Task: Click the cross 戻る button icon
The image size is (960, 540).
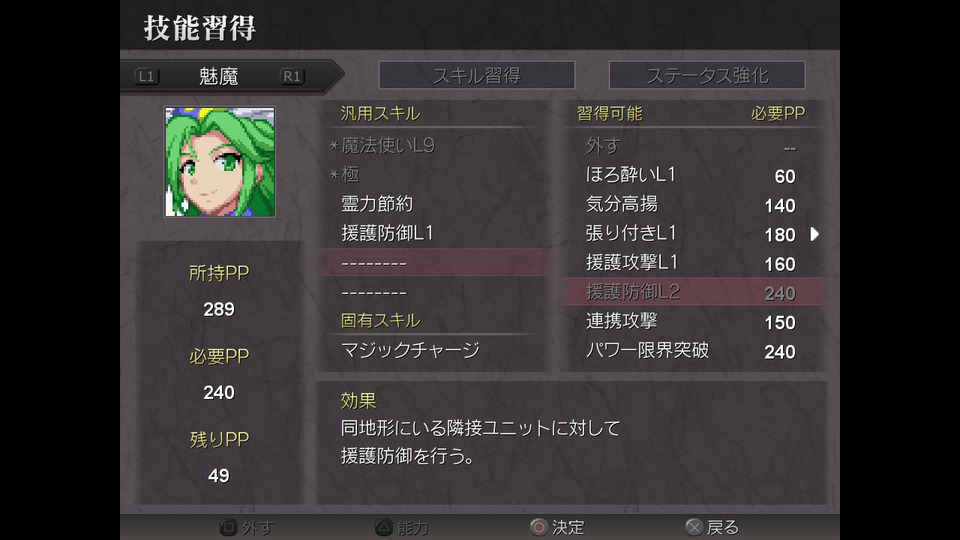Action: 694,527
